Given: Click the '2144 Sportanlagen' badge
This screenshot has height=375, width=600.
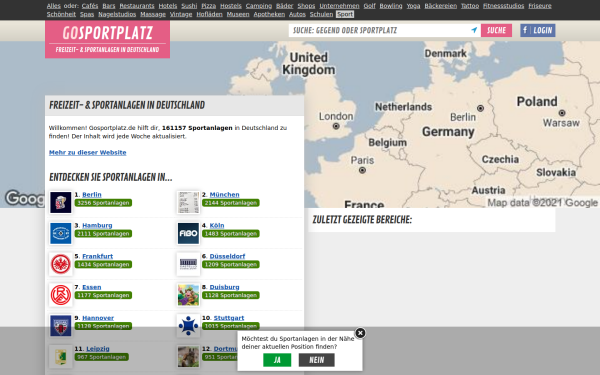Looking at the screenshot, I should (x=231, y=203).
